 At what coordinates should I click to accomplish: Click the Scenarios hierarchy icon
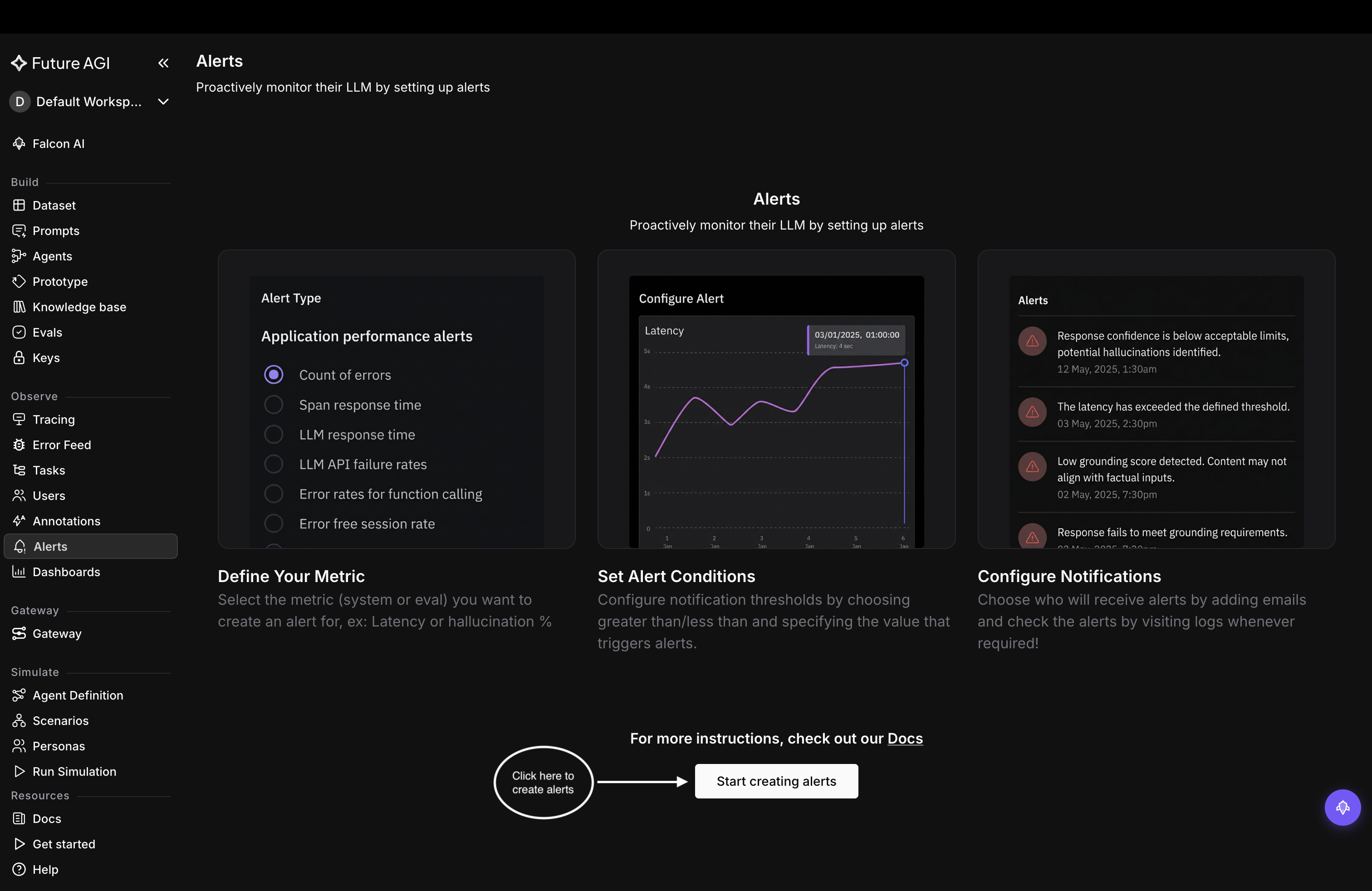(x=19, y=720)
